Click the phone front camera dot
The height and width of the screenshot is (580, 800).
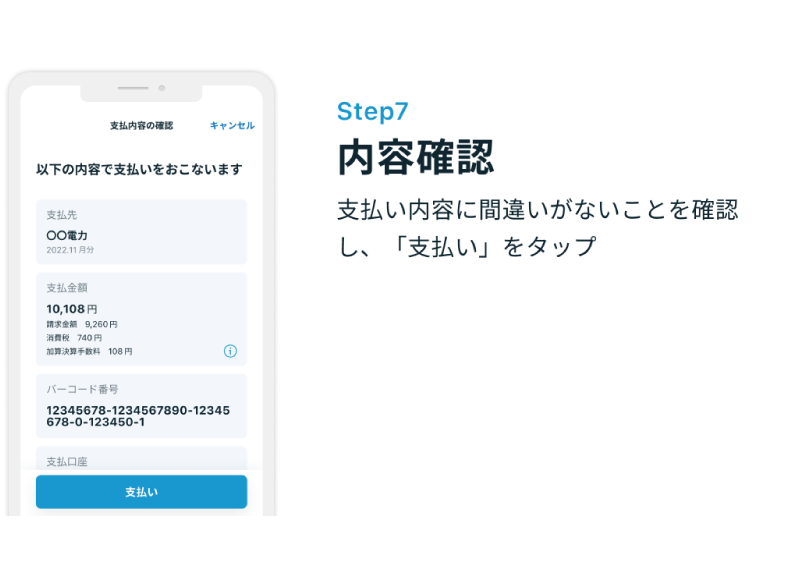162,88
